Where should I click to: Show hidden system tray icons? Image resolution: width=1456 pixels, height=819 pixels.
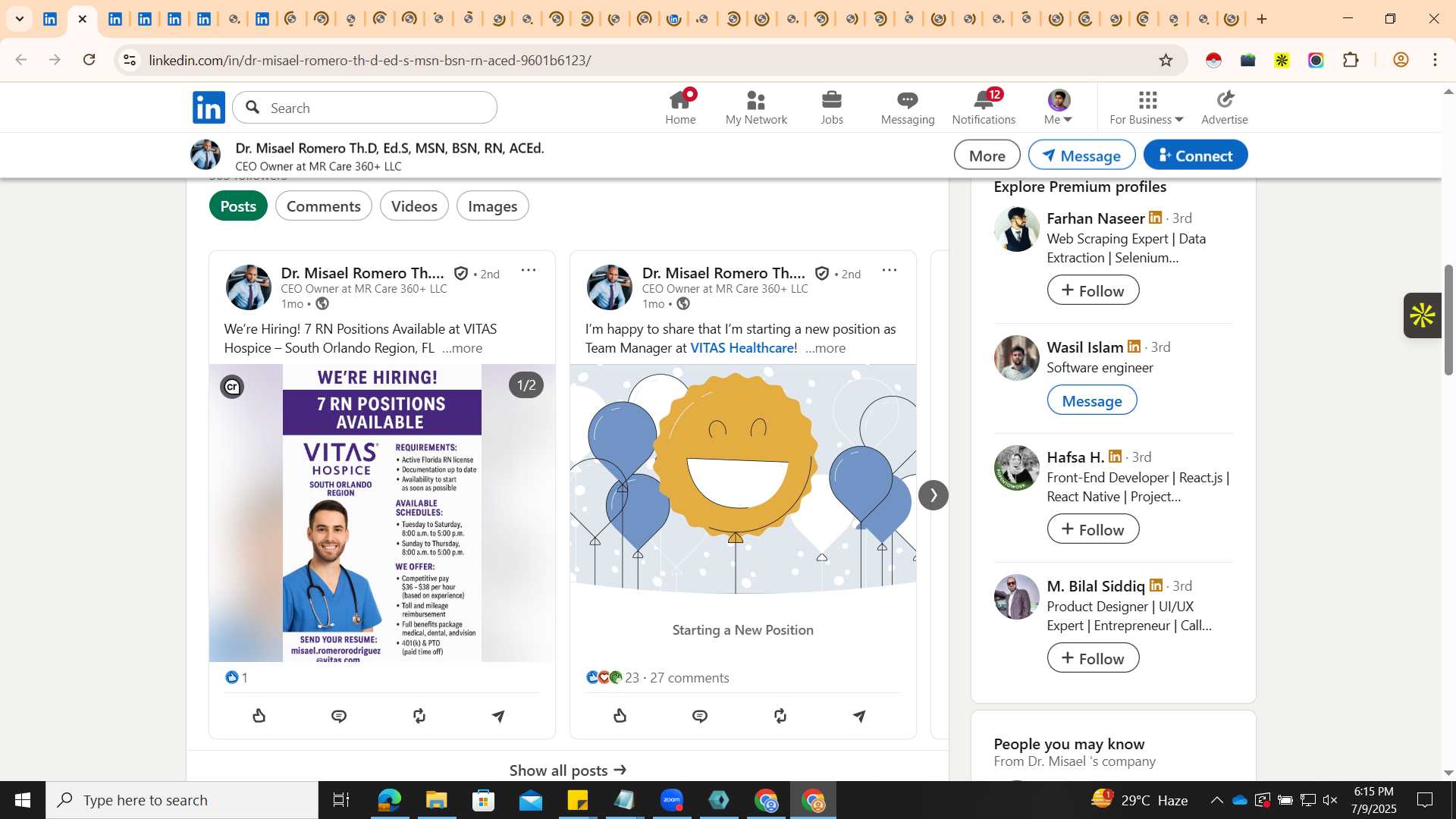click(1216, 800)
